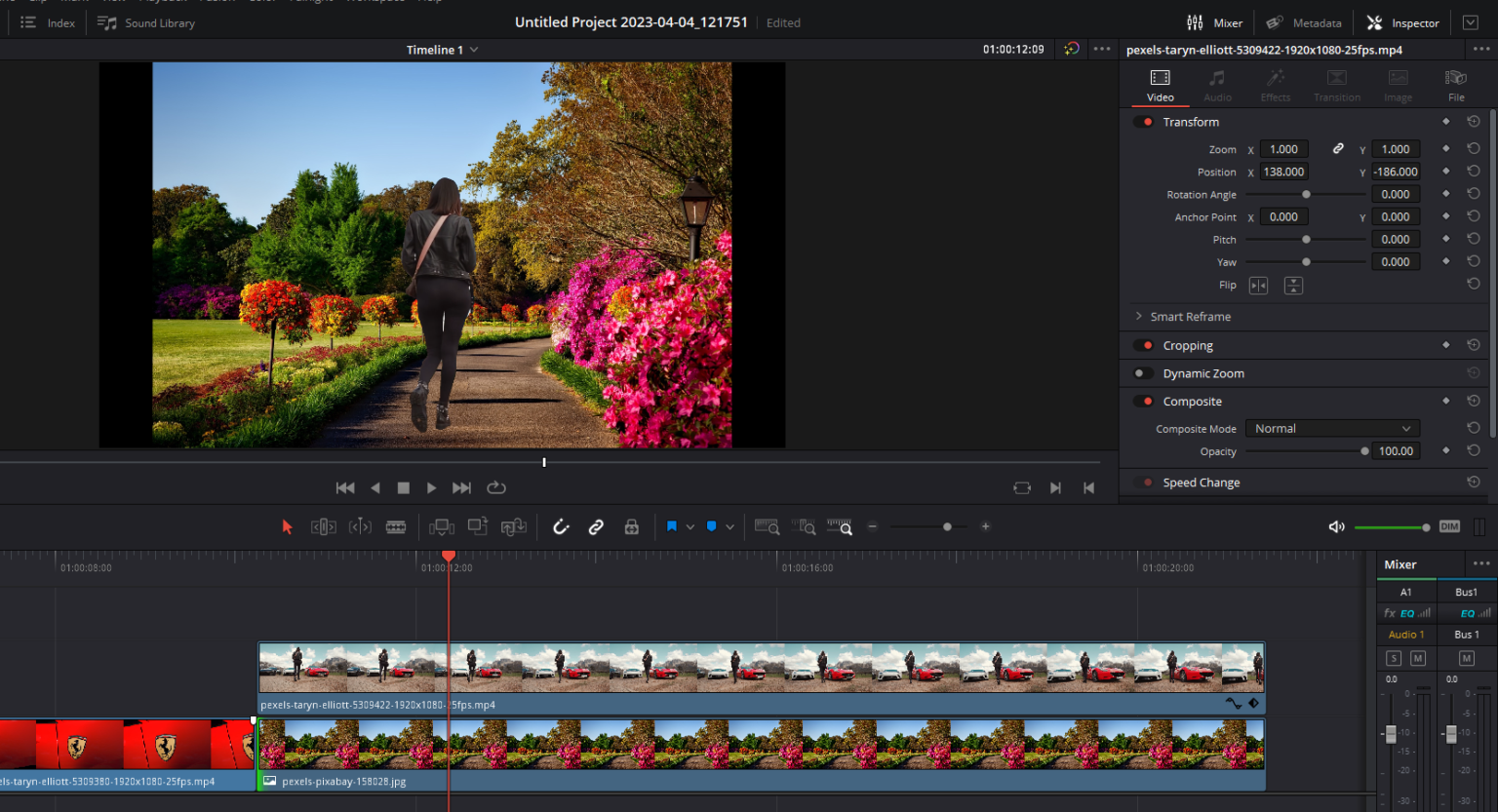This screenshot has width=1498, height=812.
Task: Click the Full Extent Zoom icon
Action: coord(768,526)
